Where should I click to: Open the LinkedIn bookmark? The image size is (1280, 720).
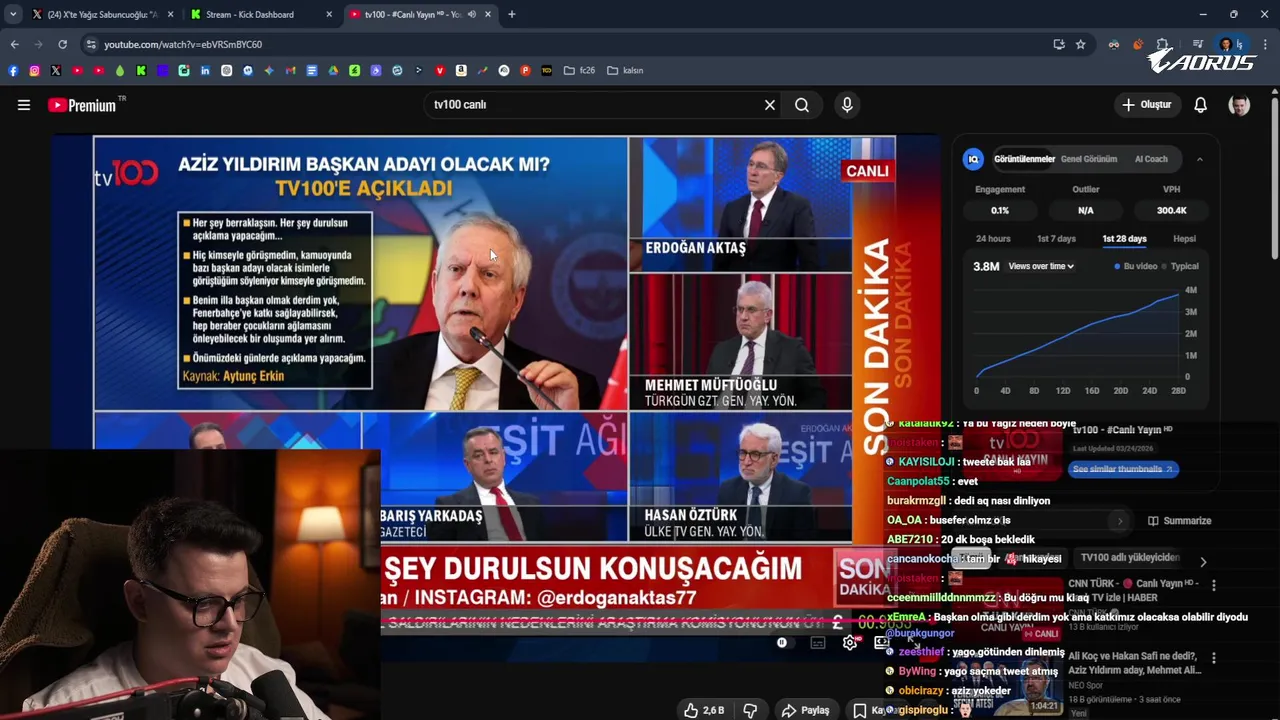(205, 70)
